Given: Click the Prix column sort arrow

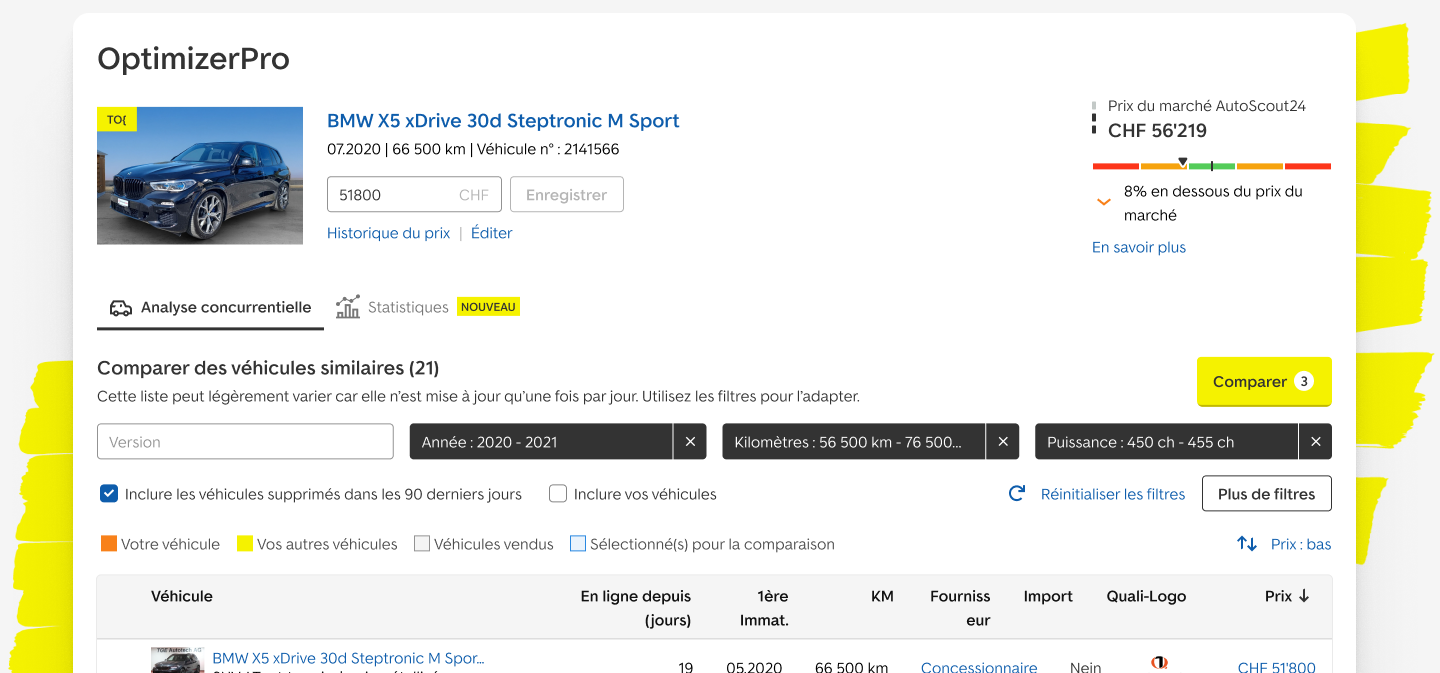Looking at the screenshot, I should 1304,596.
